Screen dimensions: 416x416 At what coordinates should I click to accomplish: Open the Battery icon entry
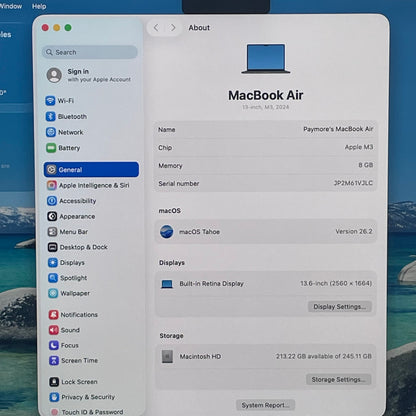tap(51, 148)
